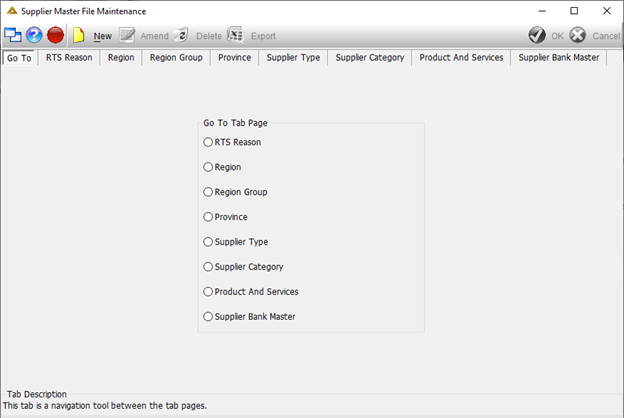Click the Export spreadsheet icon
The height and width of the screenshot is (418, 624).
(235, 35)
